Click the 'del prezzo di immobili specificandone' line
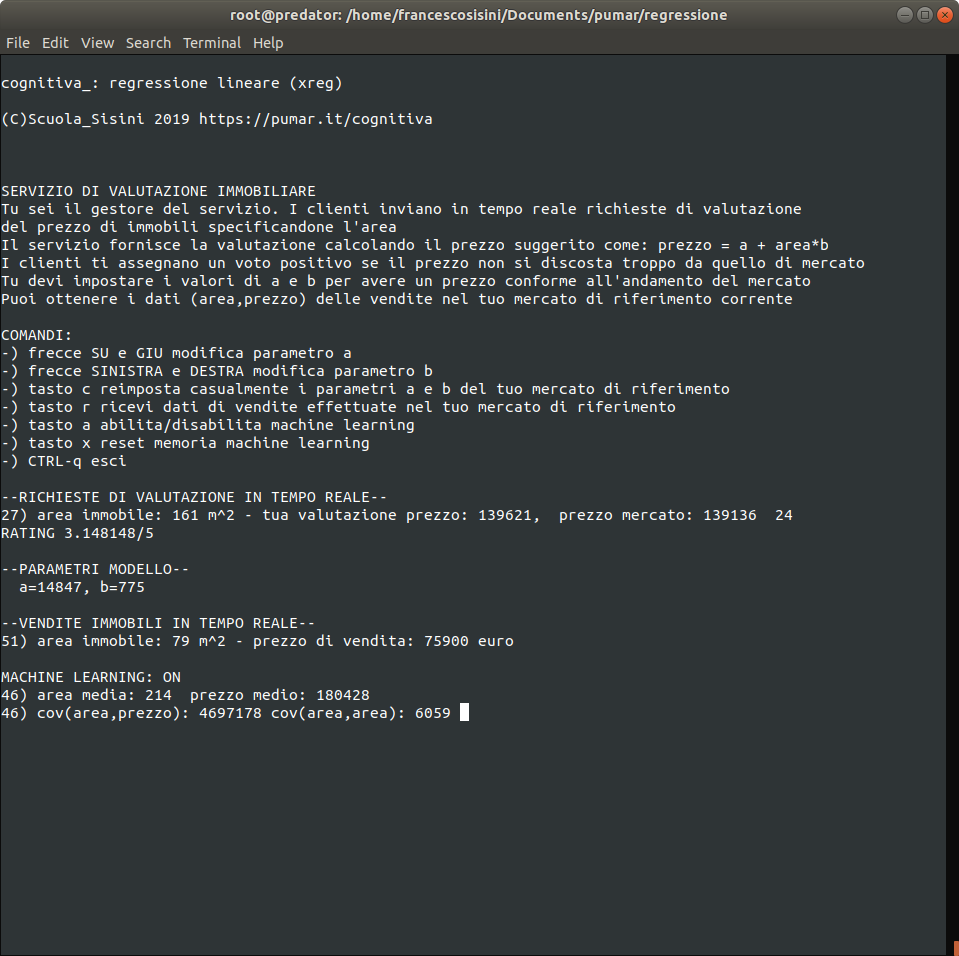This screenshot has height=956, width=959. 199,227
